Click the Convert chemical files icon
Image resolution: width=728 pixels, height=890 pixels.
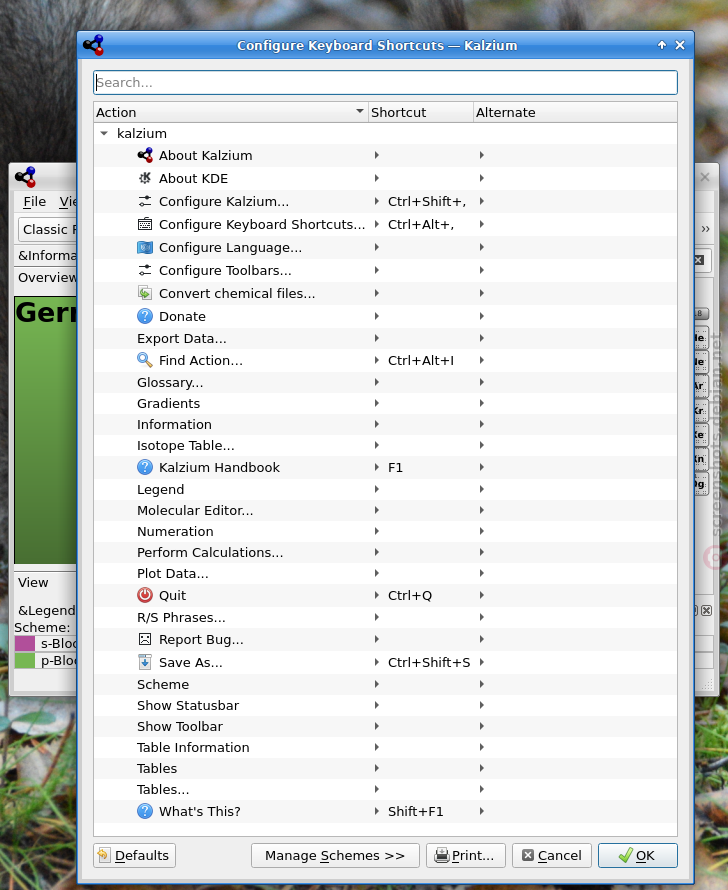(x=145, y=293)
